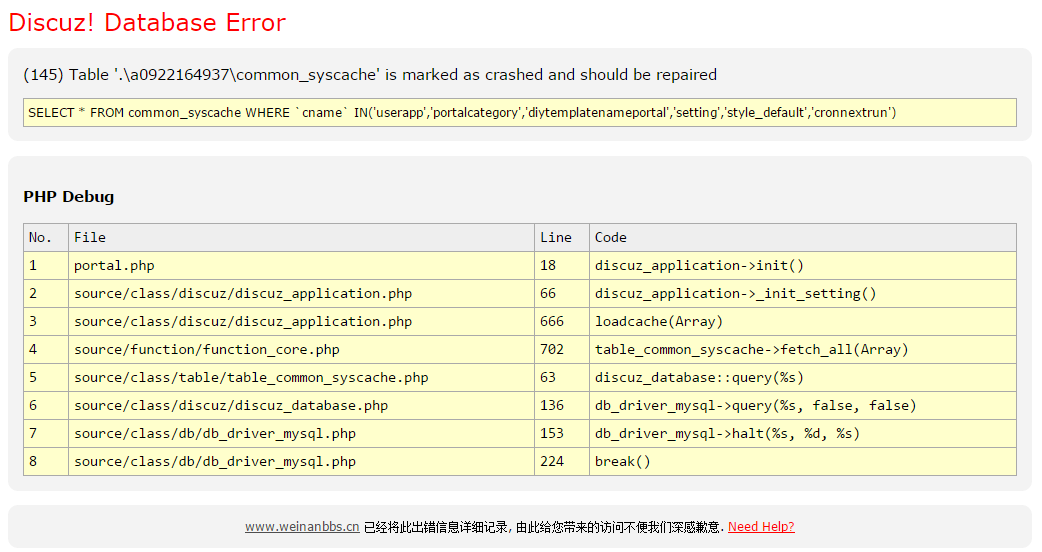This screenshot has width=1042, height=552.
Task: Click line number 702 cell
Action: (562, 349)
